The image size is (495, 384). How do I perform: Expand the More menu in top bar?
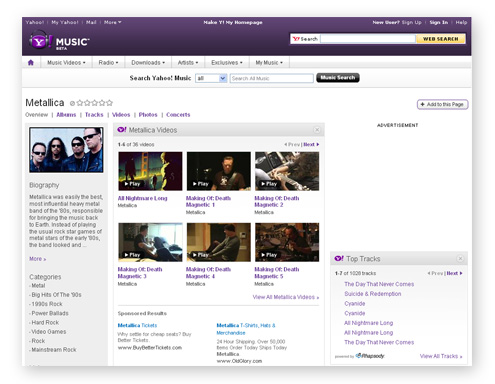click(x=113, y=22)
